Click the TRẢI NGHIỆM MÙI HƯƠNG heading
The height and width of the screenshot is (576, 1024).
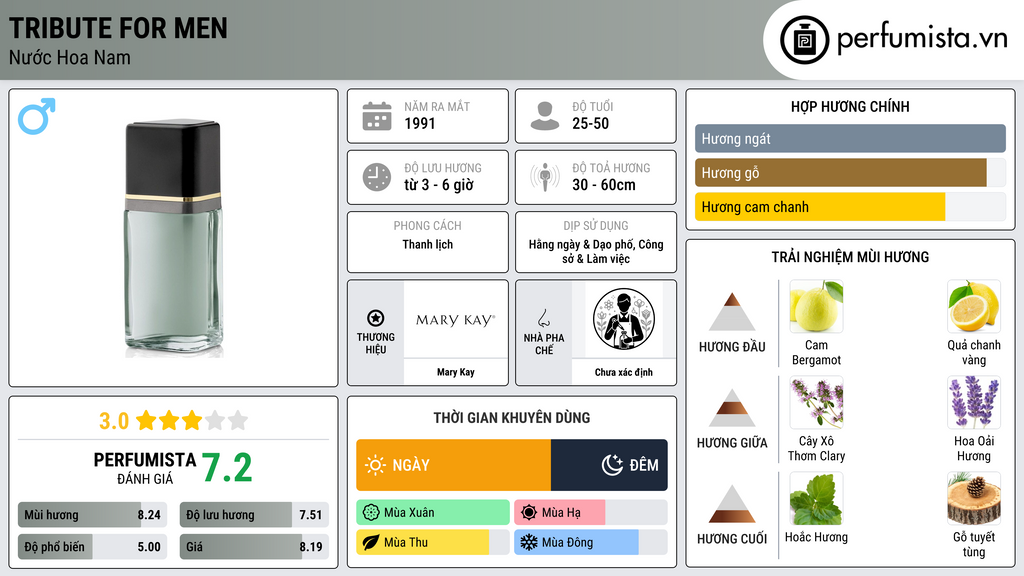click(x=850, y=257)
